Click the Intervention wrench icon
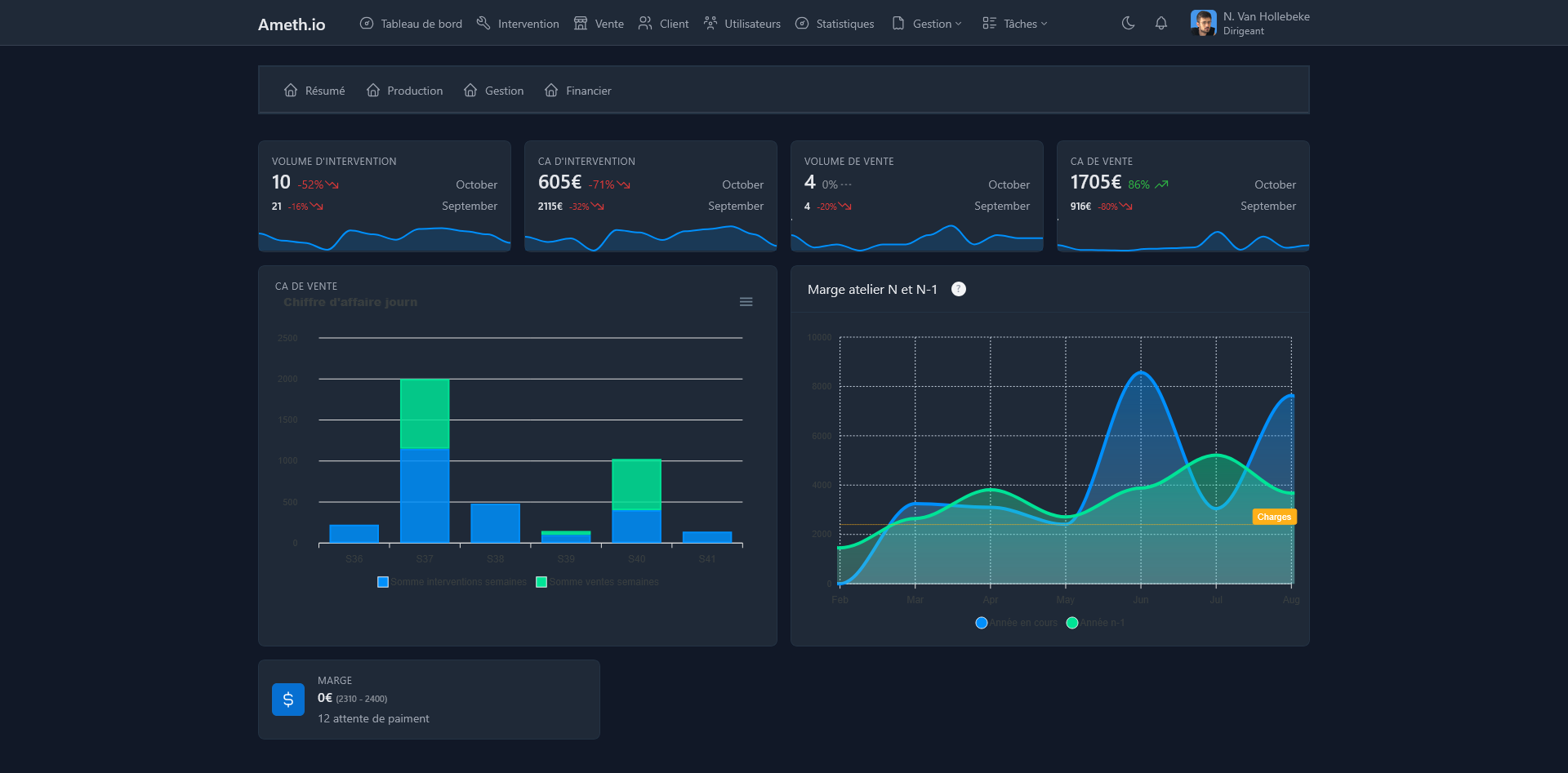 click(483, 23)
